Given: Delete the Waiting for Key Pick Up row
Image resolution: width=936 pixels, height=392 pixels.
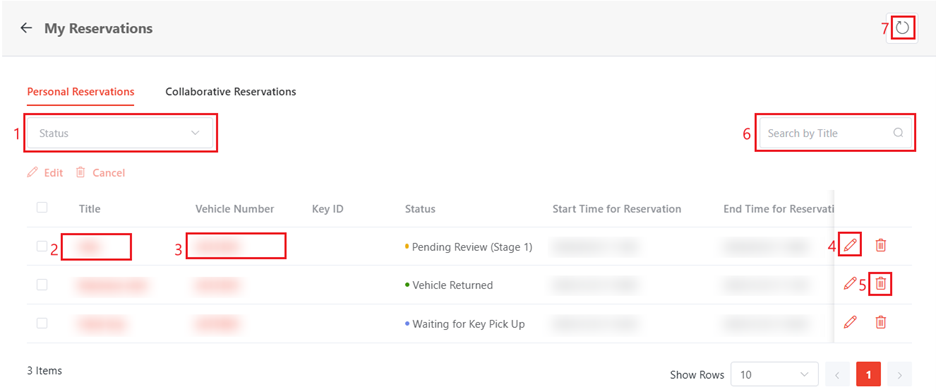Looking at the screenshot, I should click(x=880, y=323).
